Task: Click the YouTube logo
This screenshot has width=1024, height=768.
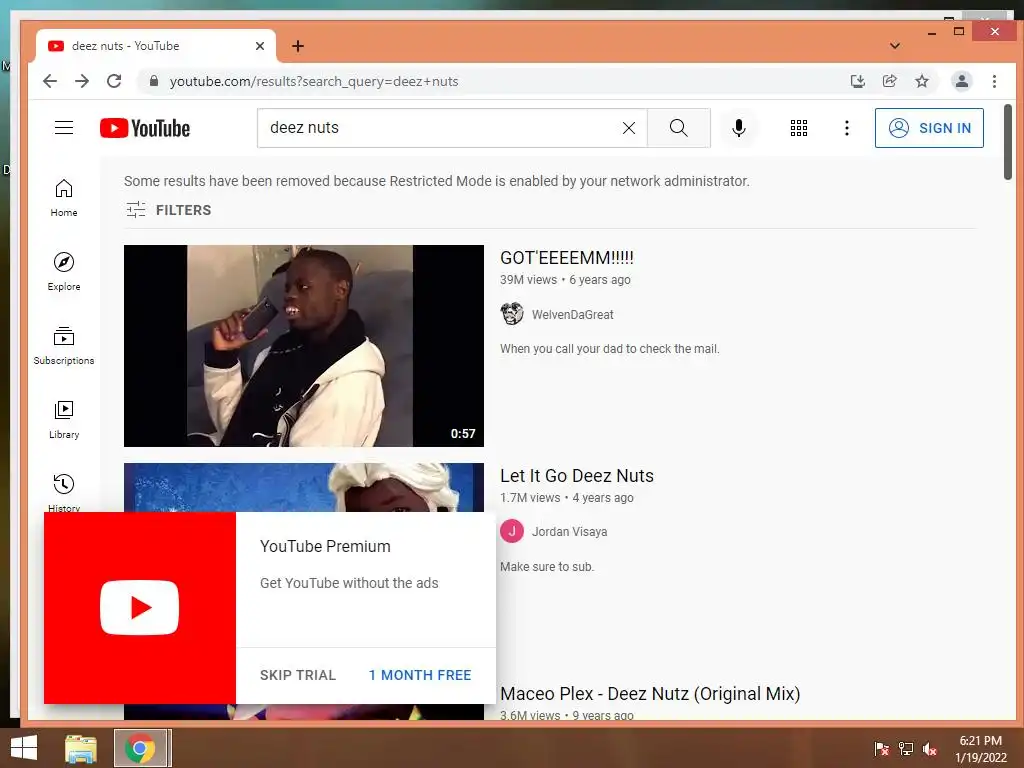Action: click(145, 128)
